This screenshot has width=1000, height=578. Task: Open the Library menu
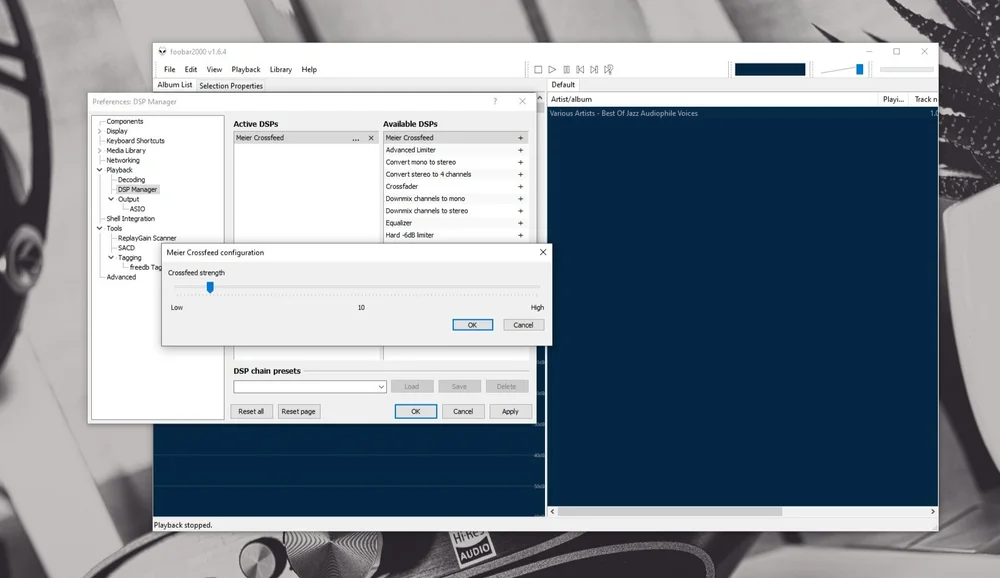(281, 70)
